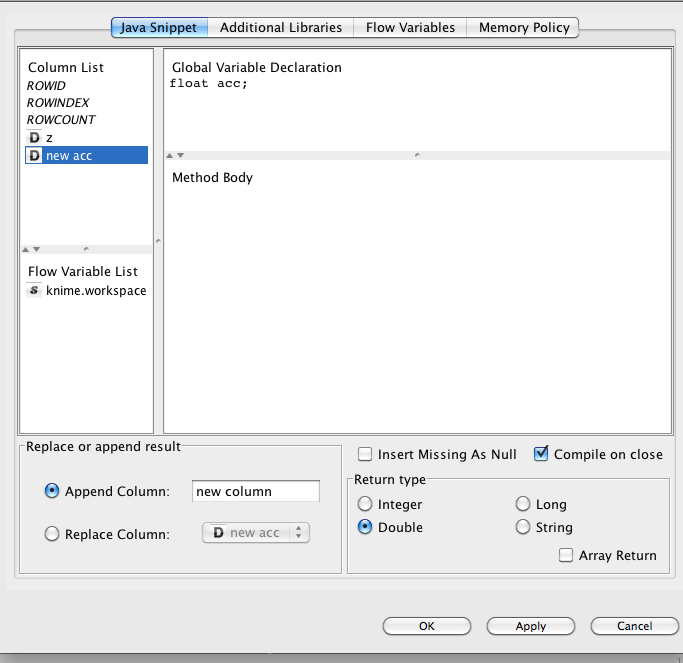Select knime.workspace flow variable
Viewport: 683px width, 663px height.
coord(87,291)
